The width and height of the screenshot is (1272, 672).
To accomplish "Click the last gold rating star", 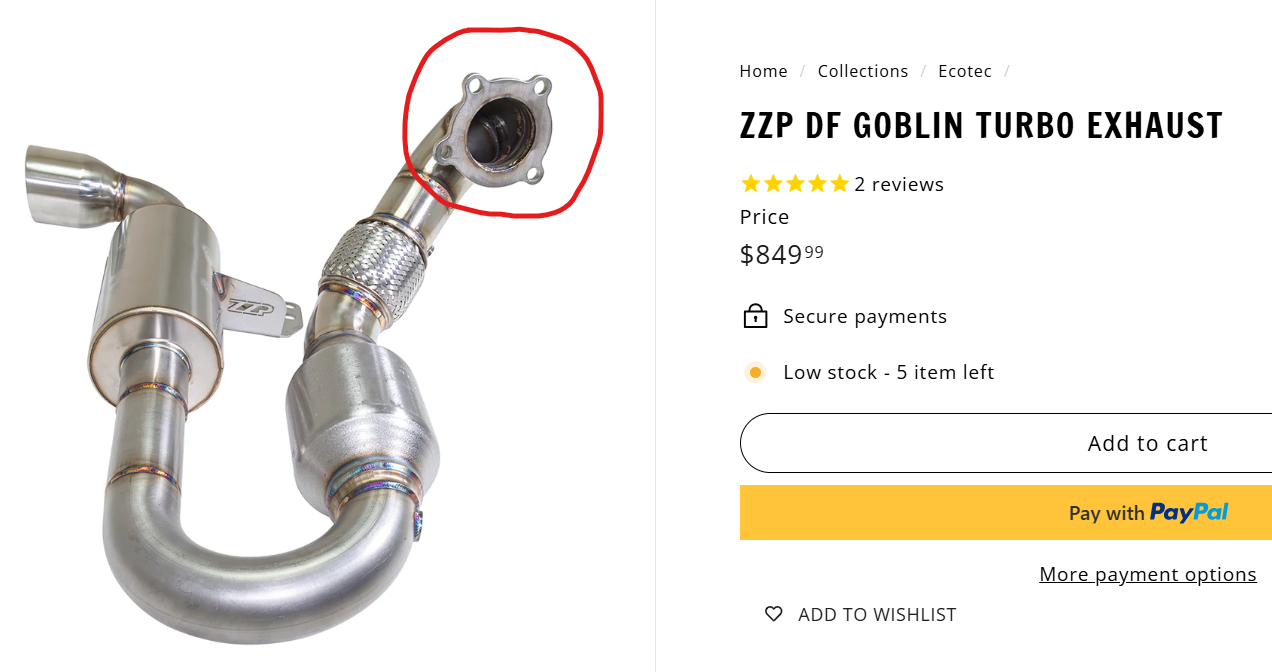I will coord(838,184).
